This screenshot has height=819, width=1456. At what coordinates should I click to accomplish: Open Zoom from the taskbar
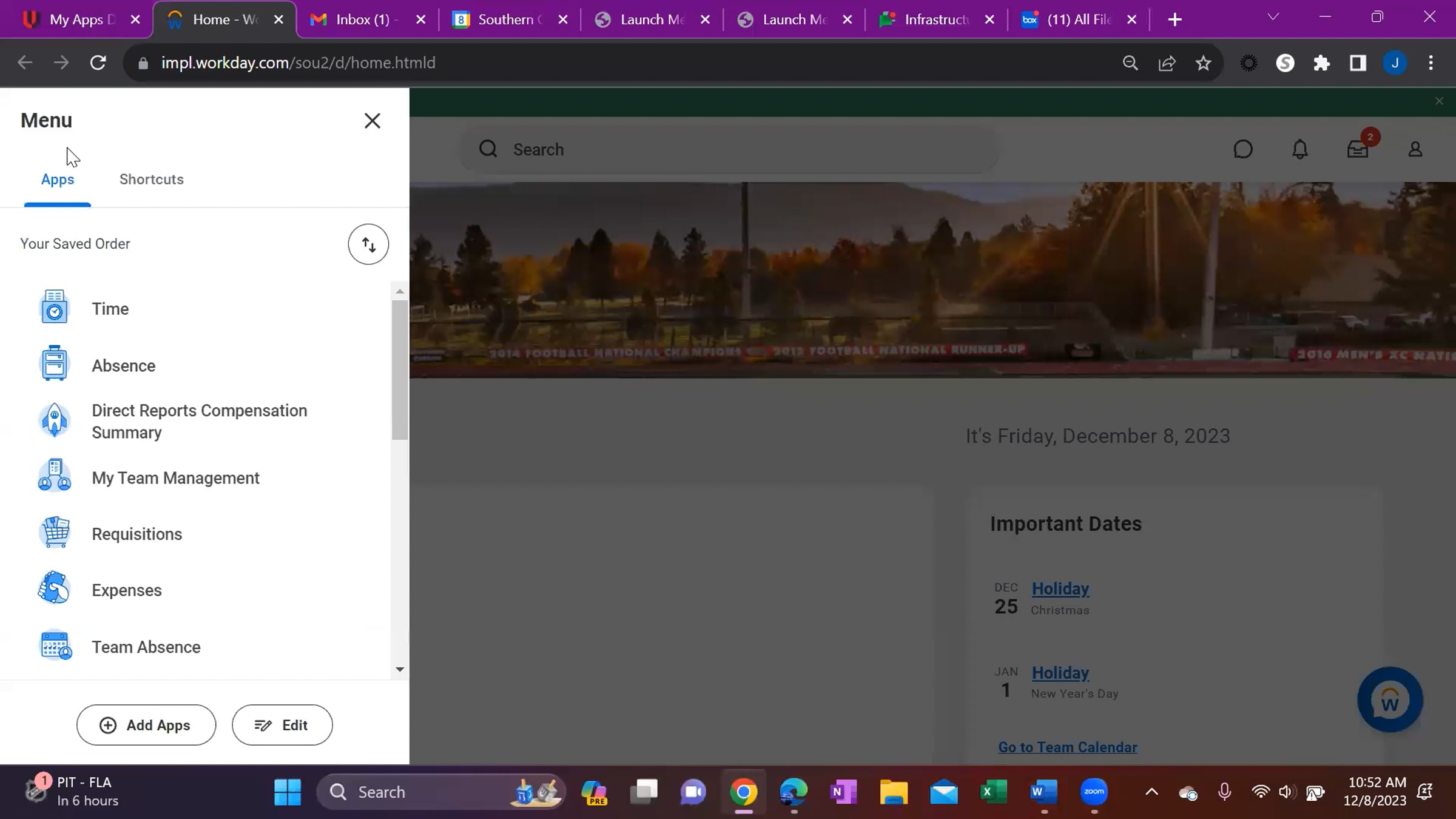point(1094,792)
